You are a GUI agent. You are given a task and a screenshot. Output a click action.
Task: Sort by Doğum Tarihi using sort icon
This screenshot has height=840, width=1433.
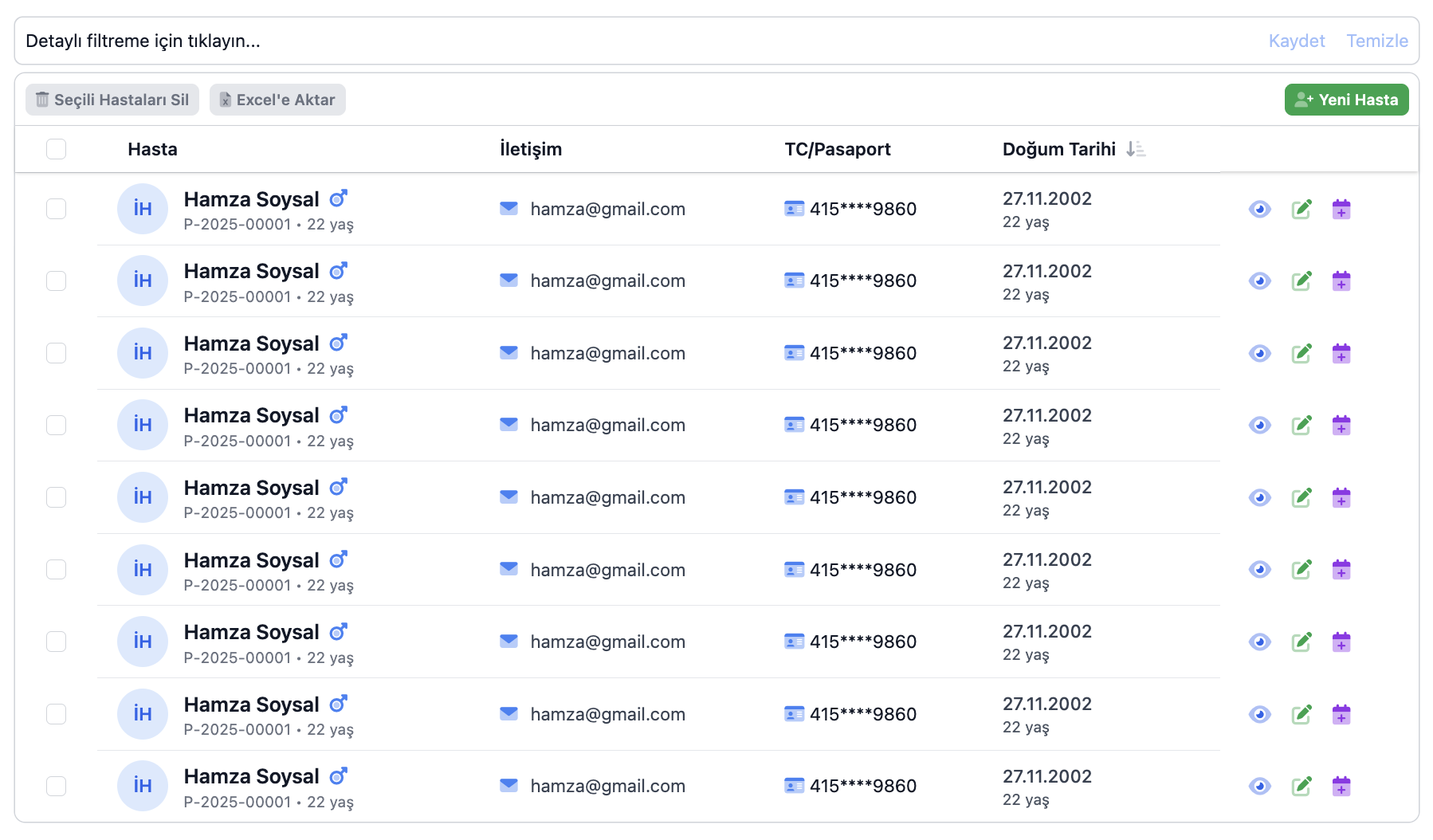tap(1136, 149)
